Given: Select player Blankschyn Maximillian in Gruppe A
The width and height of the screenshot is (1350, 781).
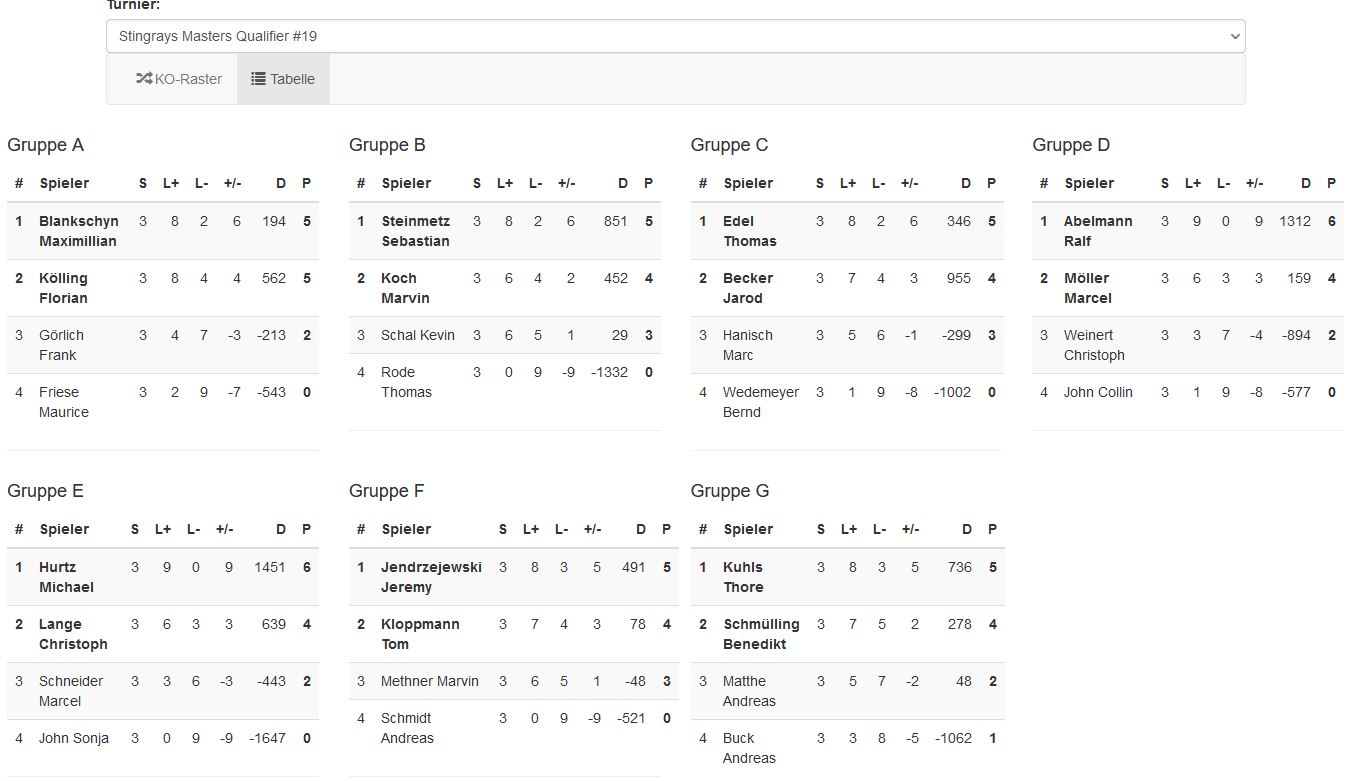Looking at the screenshot, I should pyautogui.click(x=79, y=231).
